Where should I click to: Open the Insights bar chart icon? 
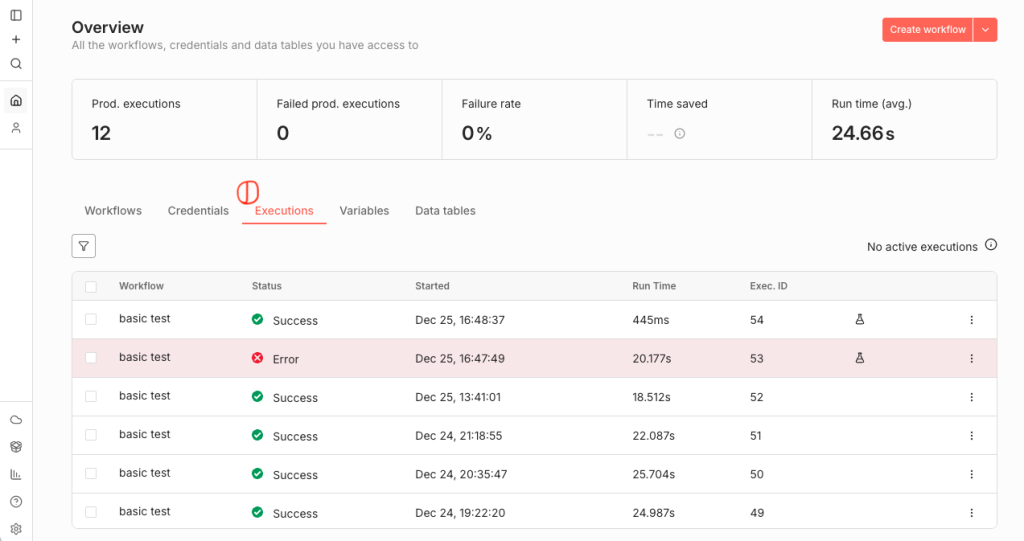16,474
